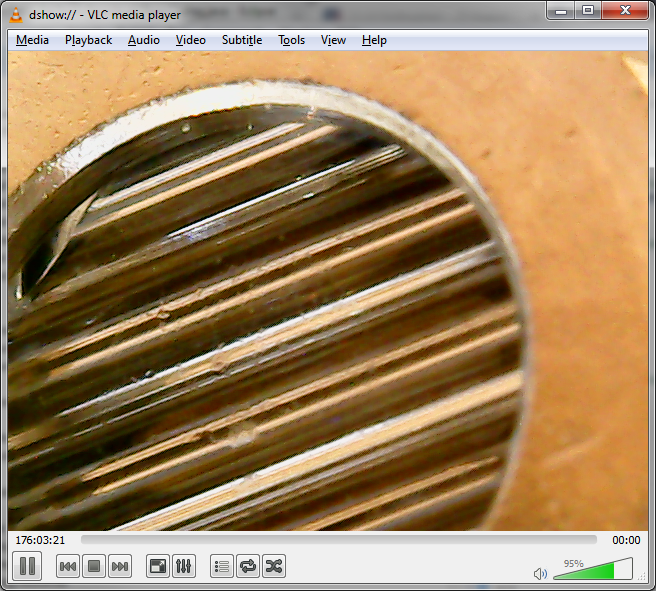
Task: Skip to next media item
Action: (120, 567)
